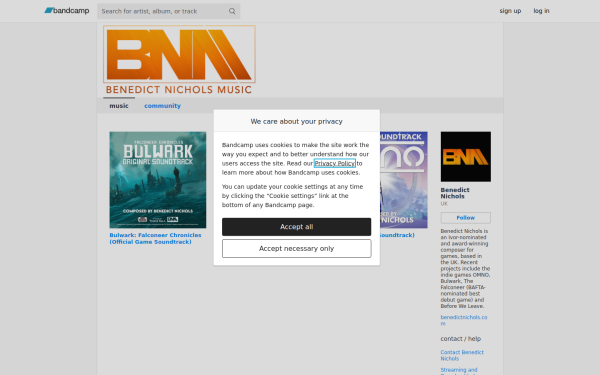Select the music tab

click(x=119, y=106)
